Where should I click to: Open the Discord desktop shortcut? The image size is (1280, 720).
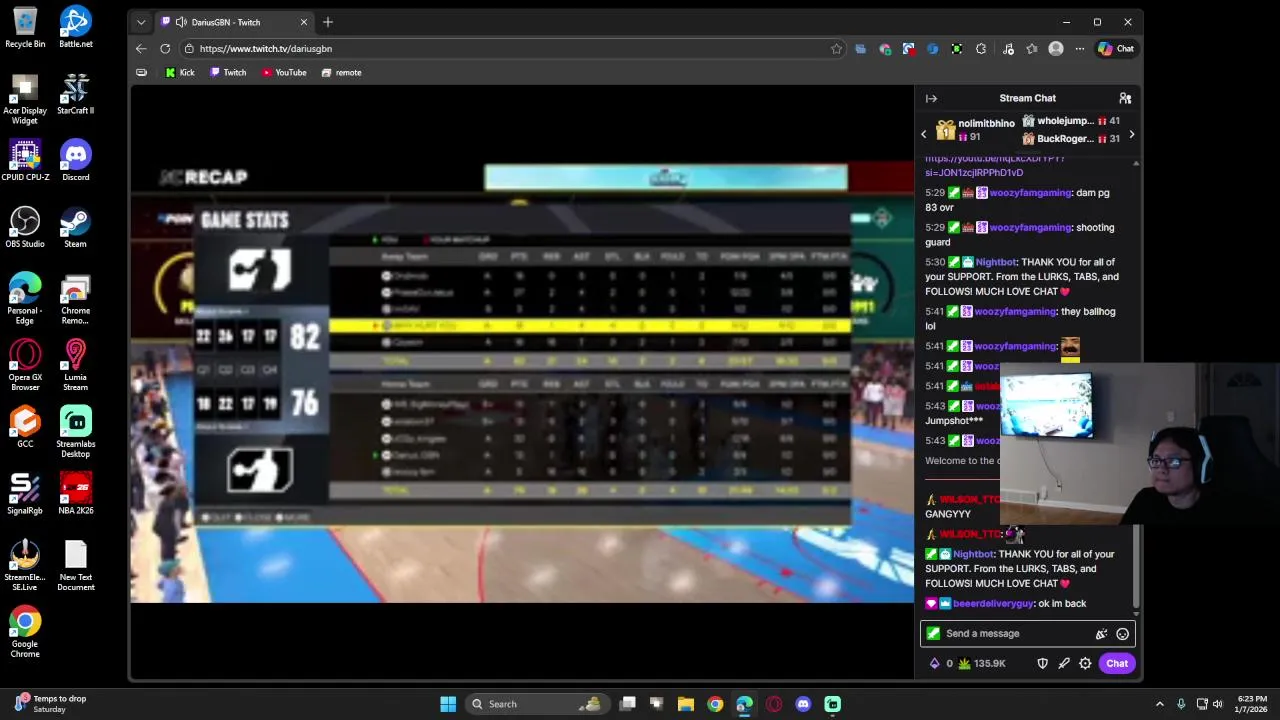point(75,161)
